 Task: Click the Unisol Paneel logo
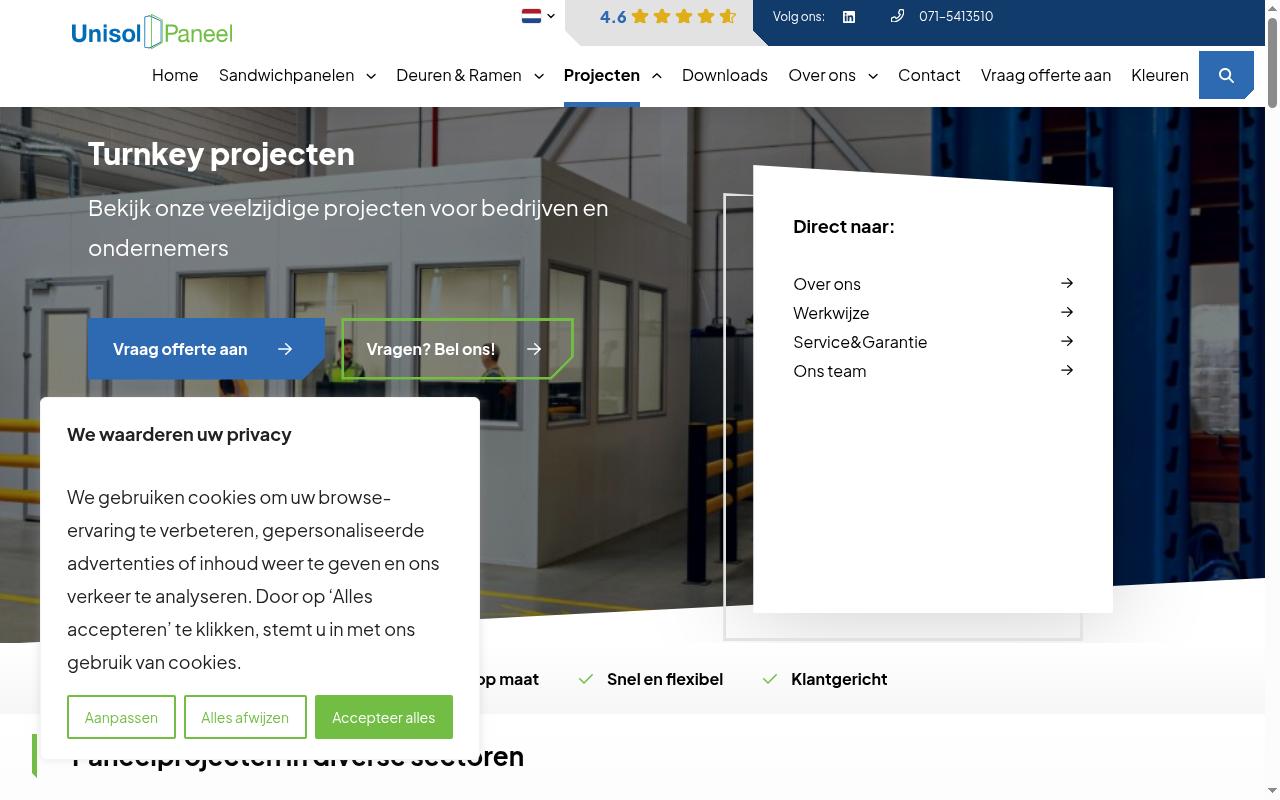click(152, 32)
